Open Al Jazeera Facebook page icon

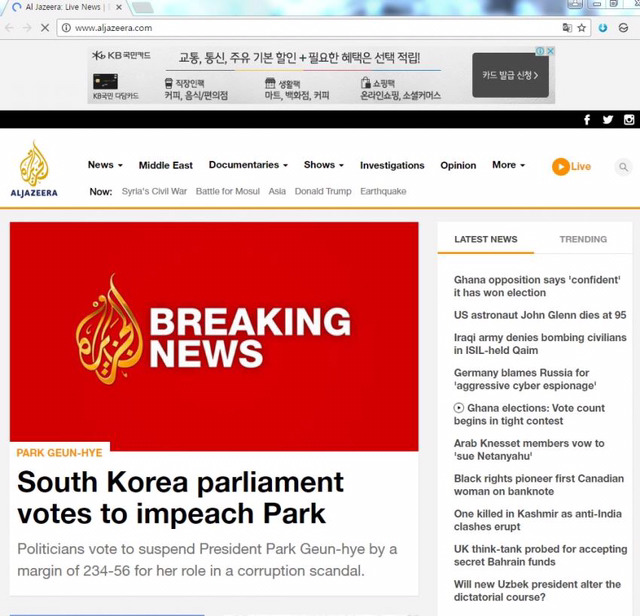[587, 120]
